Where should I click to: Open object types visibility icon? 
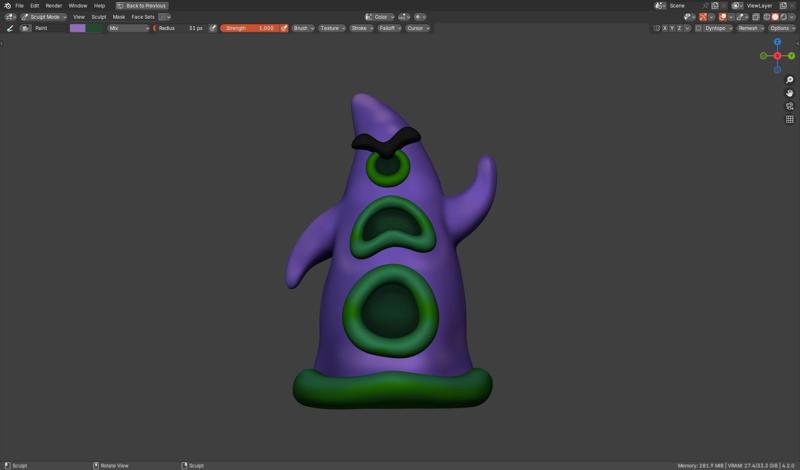(x=689, y=17)
